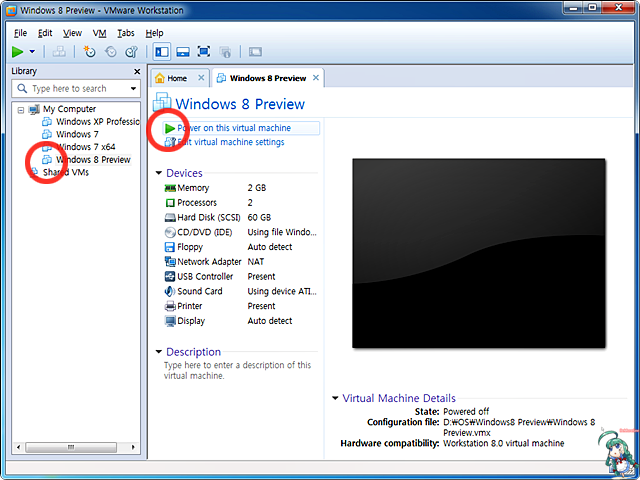
Task: Select the CD/DVD (IDE) device
Action: [x=240, y=232]
